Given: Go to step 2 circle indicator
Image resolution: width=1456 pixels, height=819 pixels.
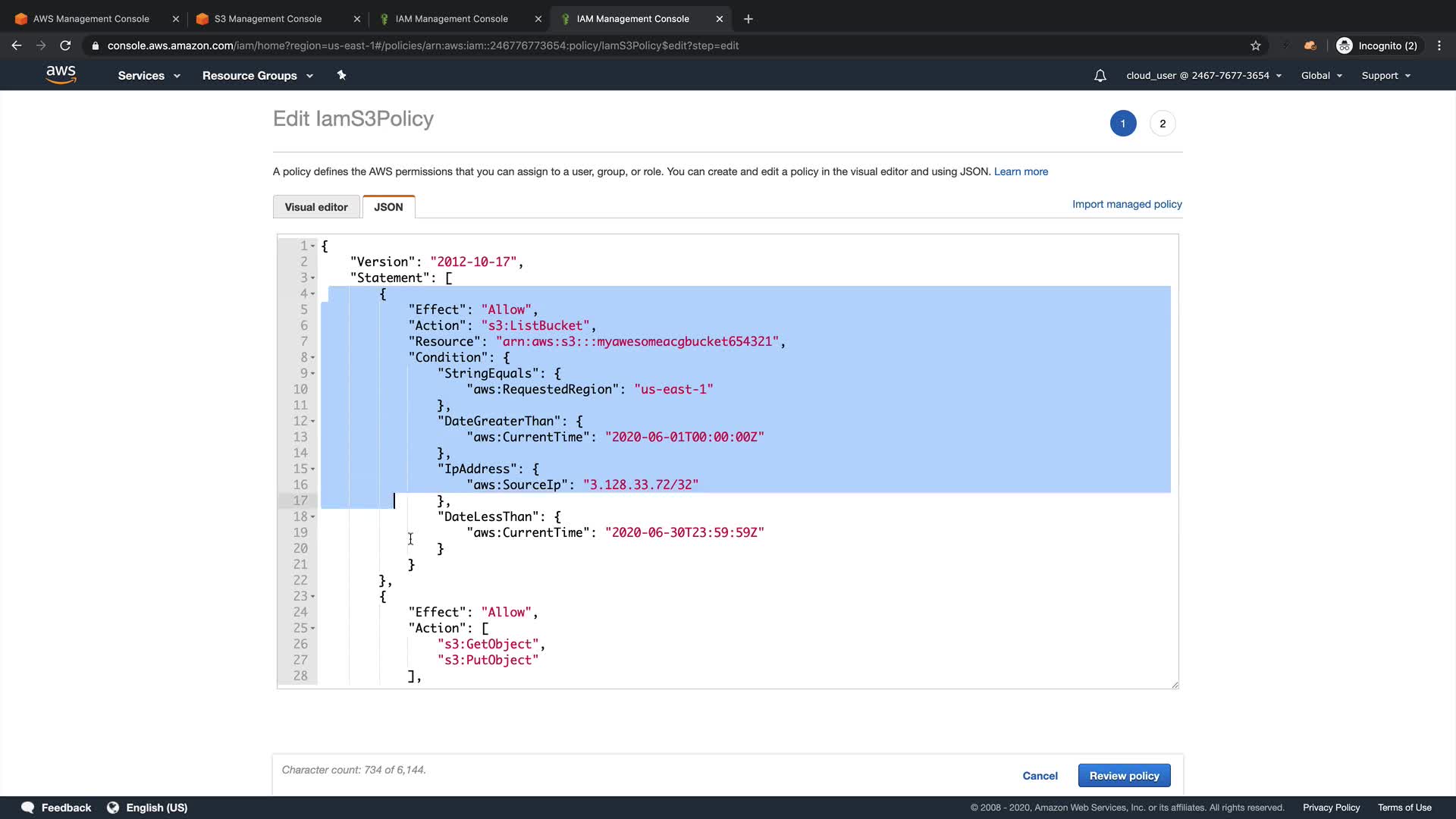Looking at the screenshot, I should (x=1163, y=124).
